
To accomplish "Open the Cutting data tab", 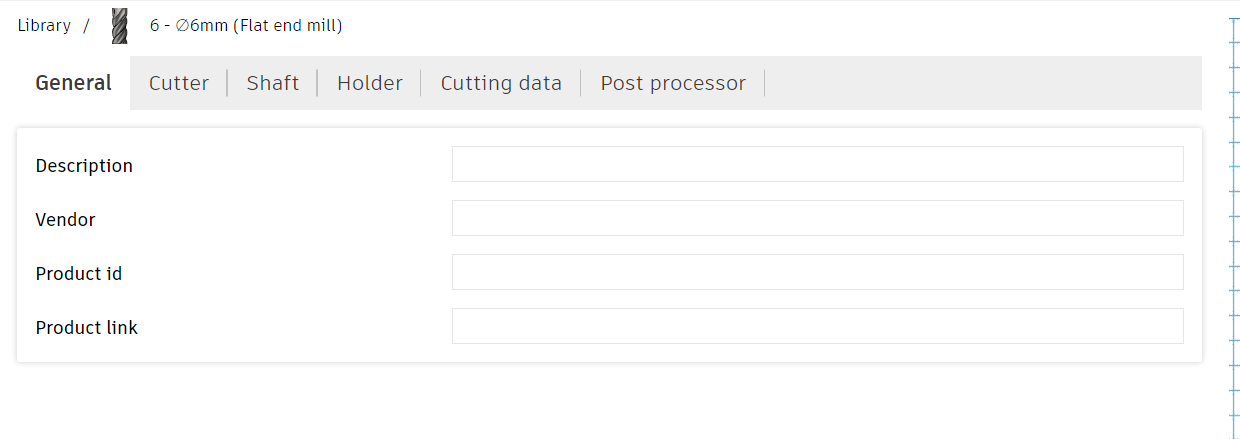I will coord(501,83).
